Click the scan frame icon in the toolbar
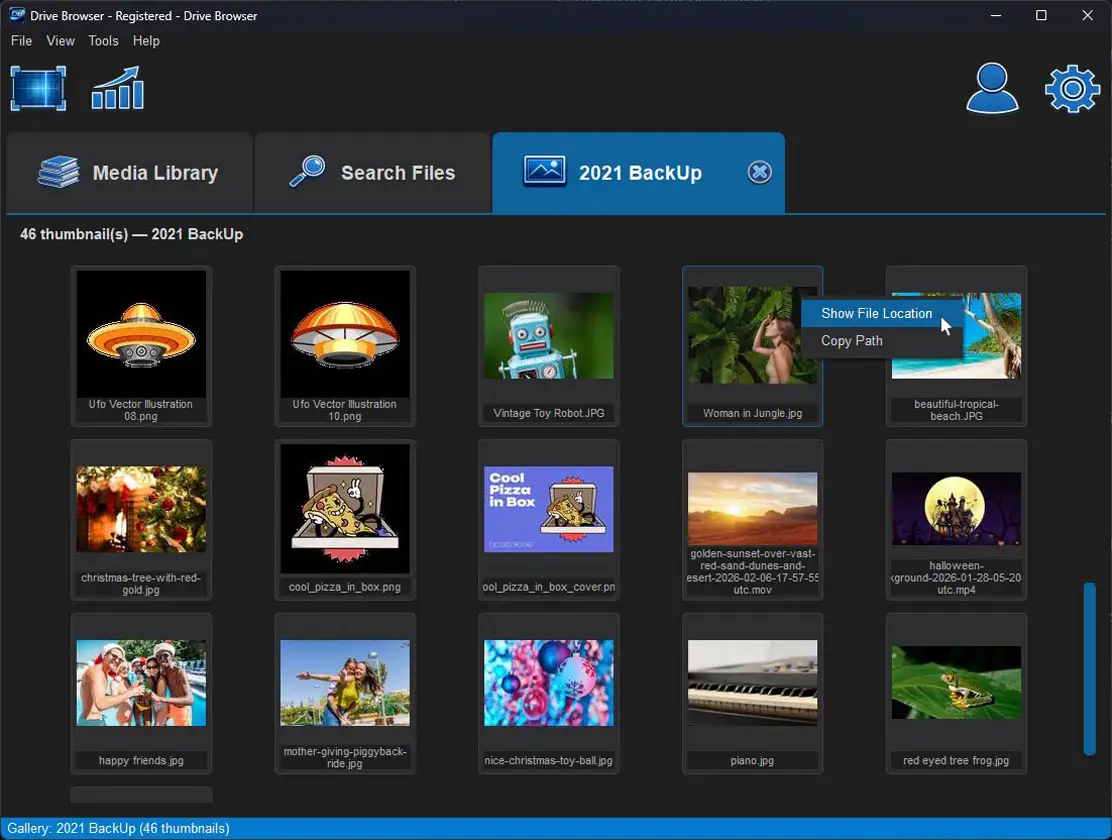This screenshot has height=840, width=1112. point(38,88)
